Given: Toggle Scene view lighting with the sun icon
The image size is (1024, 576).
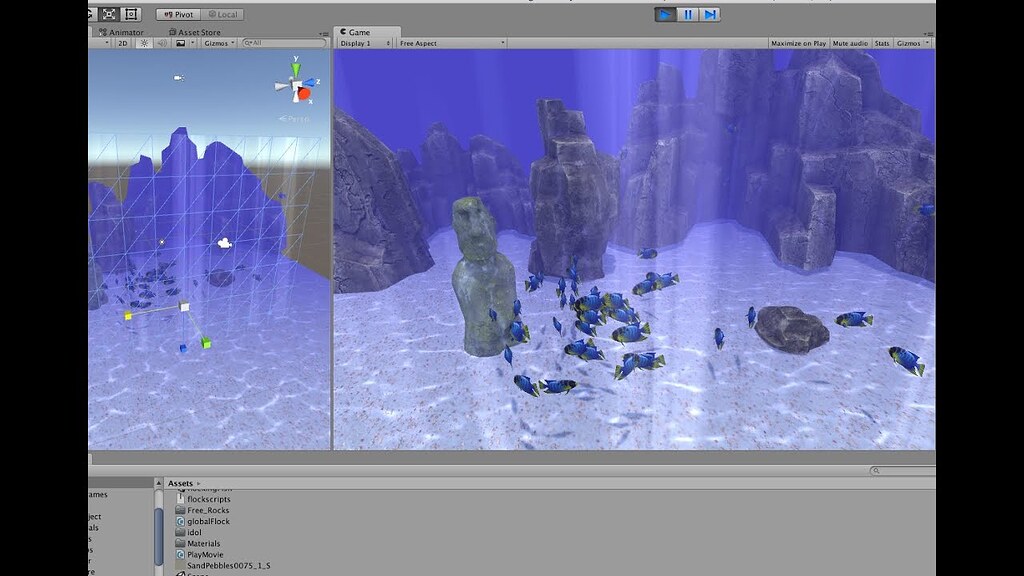Looking at the screenshot, I should pos(145,43).
